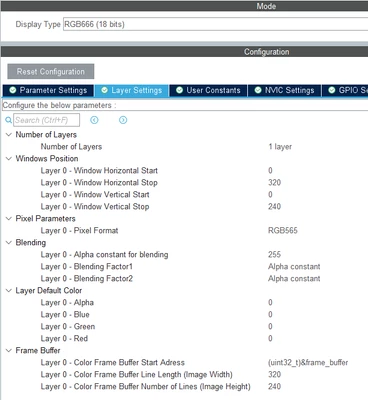
Task: Select the Layer 0 - Alpha value
Action: pyautogui.click(x=270, y=303)
